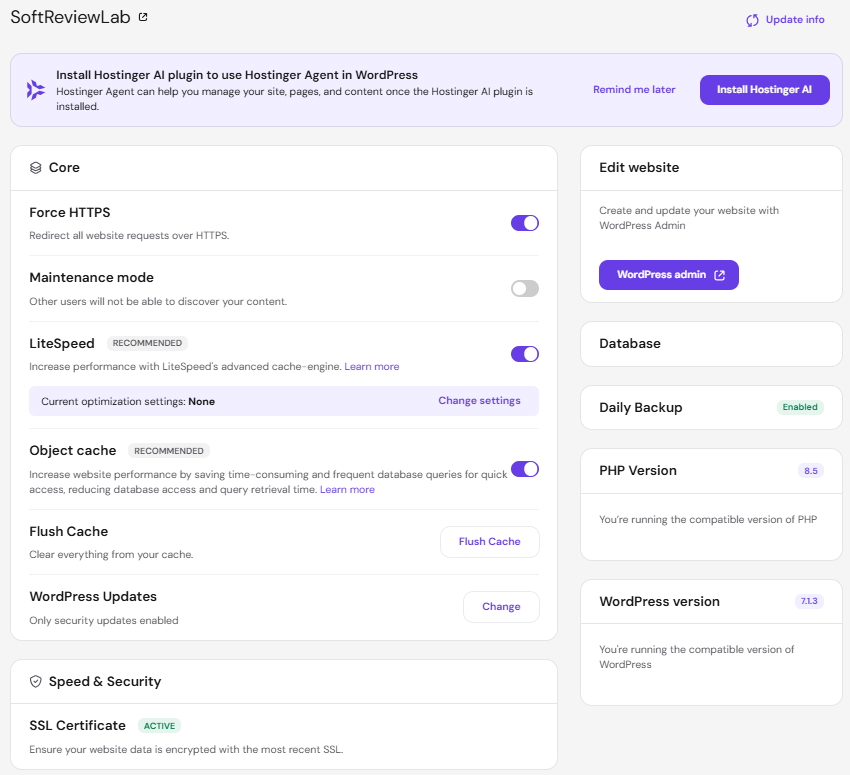Click Update info link
The width and height of the screenshot is (850, 775).
(x=795, y=20)
